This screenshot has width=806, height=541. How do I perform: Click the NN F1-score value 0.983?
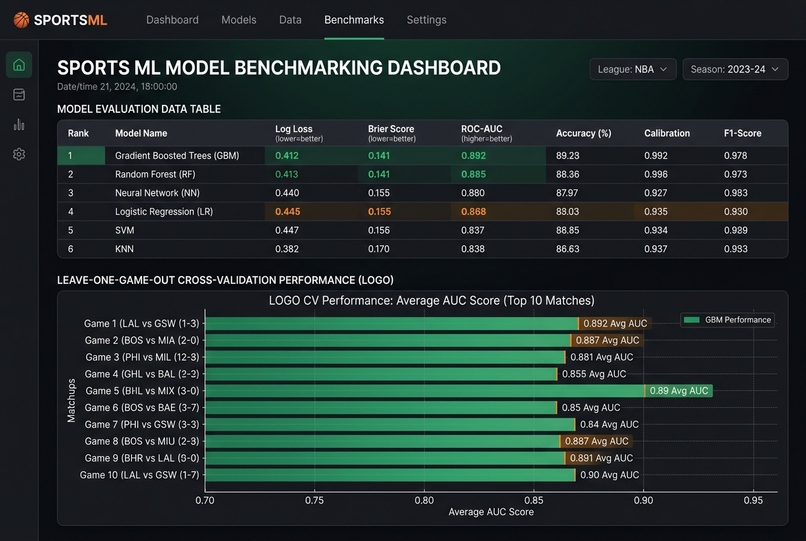click(x=736, y=193)
